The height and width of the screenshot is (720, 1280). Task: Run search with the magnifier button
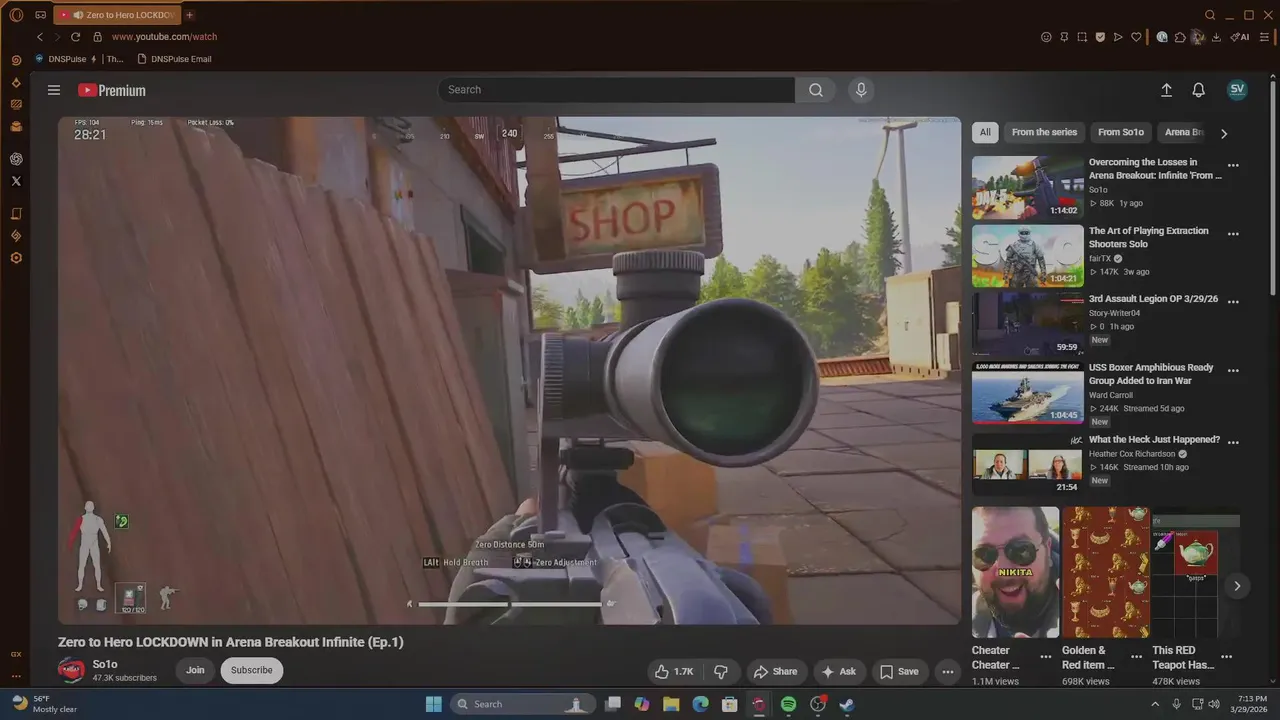pyautogui.click(x=816, y=90)
